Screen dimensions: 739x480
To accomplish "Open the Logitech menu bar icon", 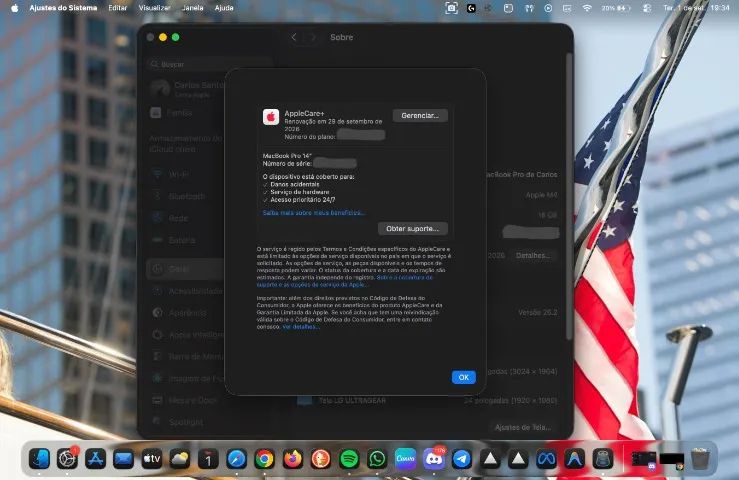I will (471, 8).
